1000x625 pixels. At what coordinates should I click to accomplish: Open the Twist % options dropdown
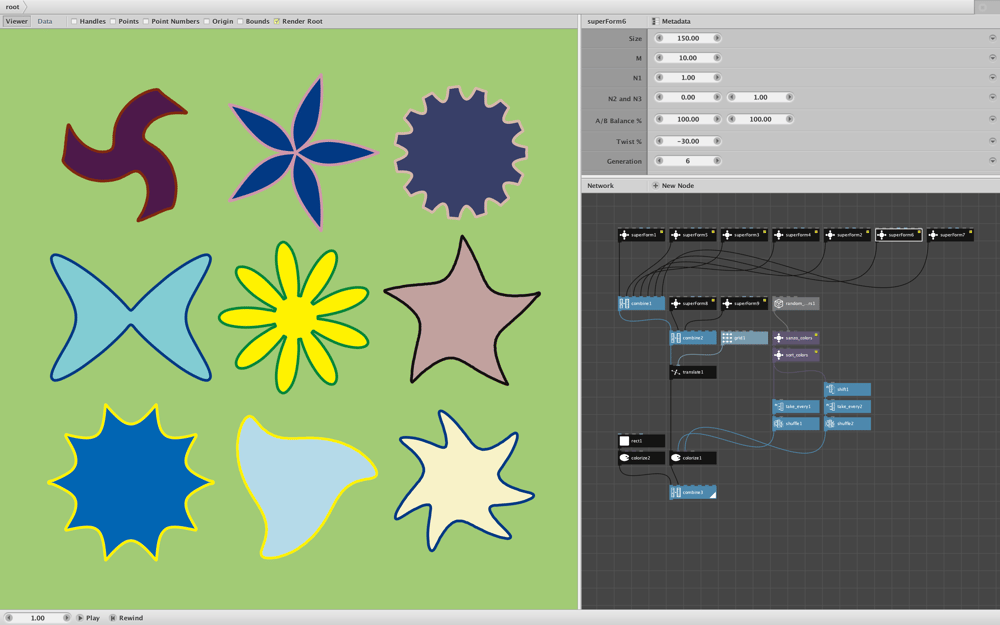992,141
